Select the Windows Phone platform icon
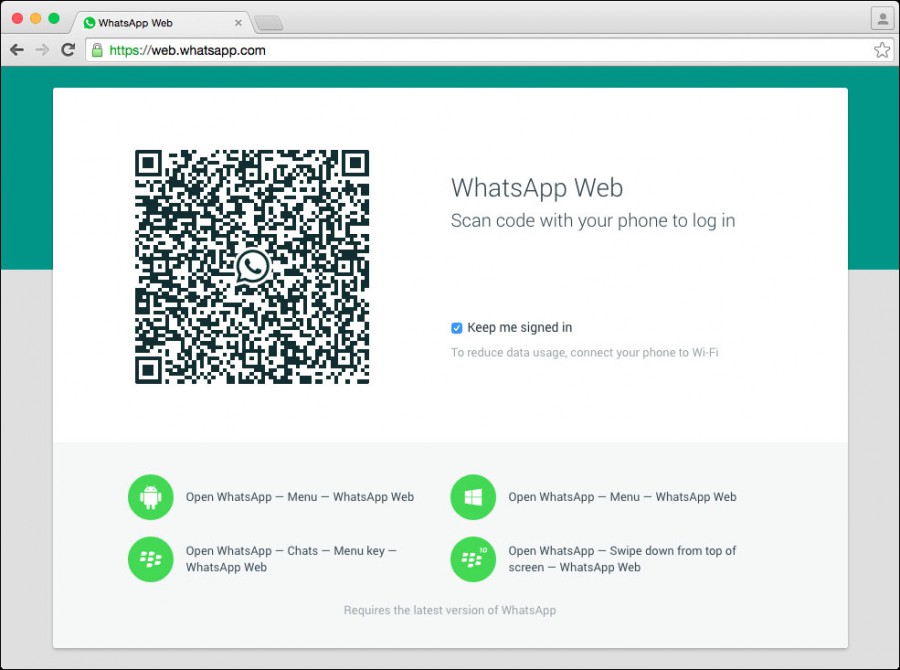The image size is (900, 670). tap(472, 497)
